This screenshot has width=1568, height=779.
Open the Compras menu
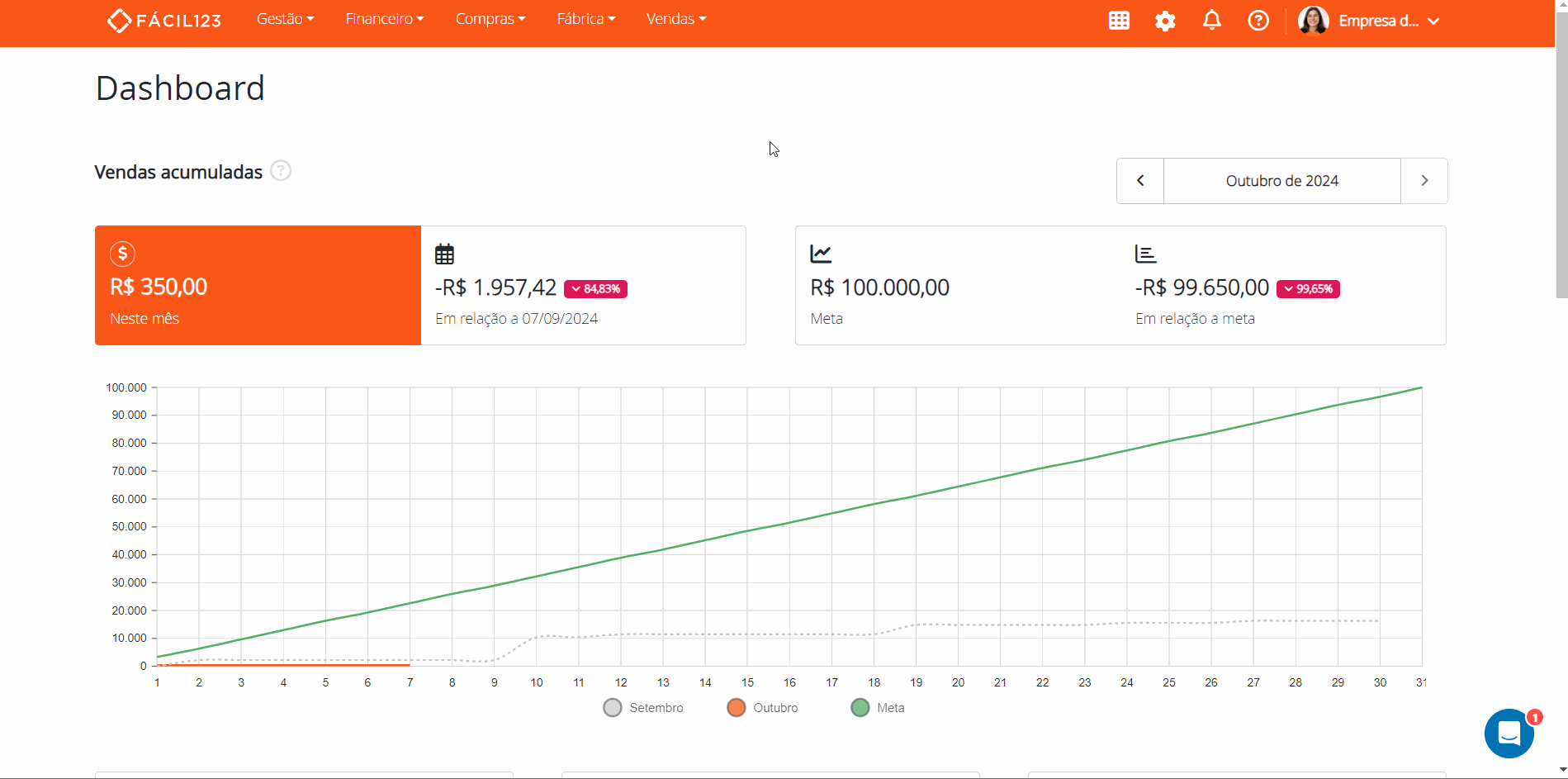[x=490, y=19]
